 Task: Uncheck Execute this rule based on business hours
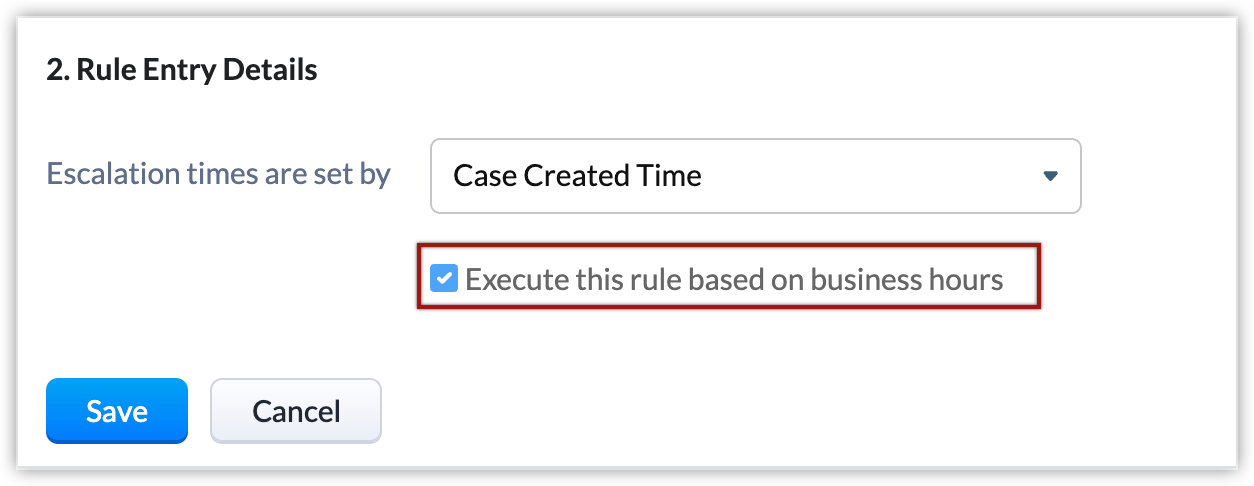coord(443,278)
